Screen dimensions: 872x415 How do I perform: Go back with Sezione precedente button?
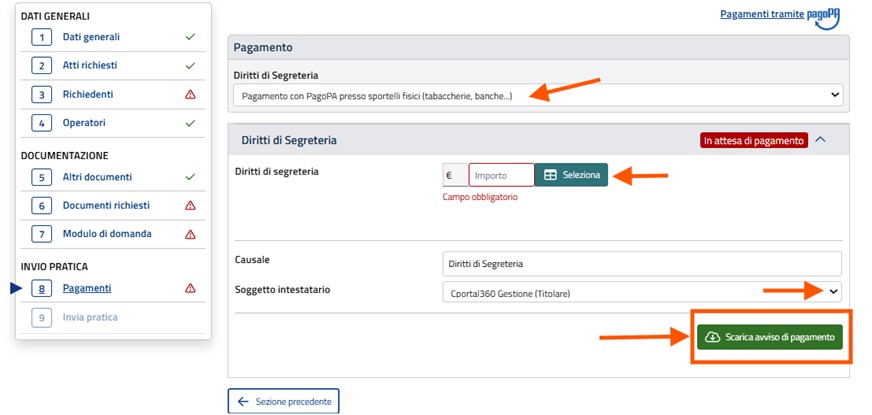(x=283, y=401)
